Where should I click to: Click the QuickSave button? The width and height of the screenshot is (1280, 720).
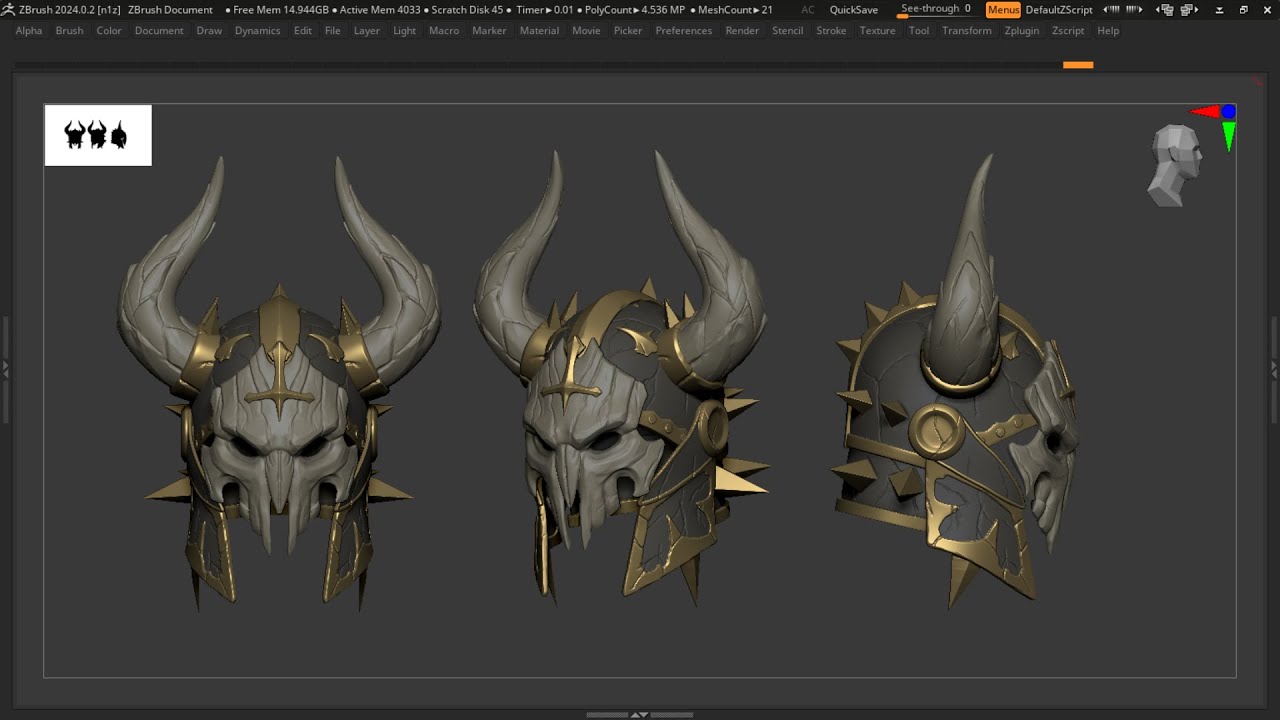(854, 10)
